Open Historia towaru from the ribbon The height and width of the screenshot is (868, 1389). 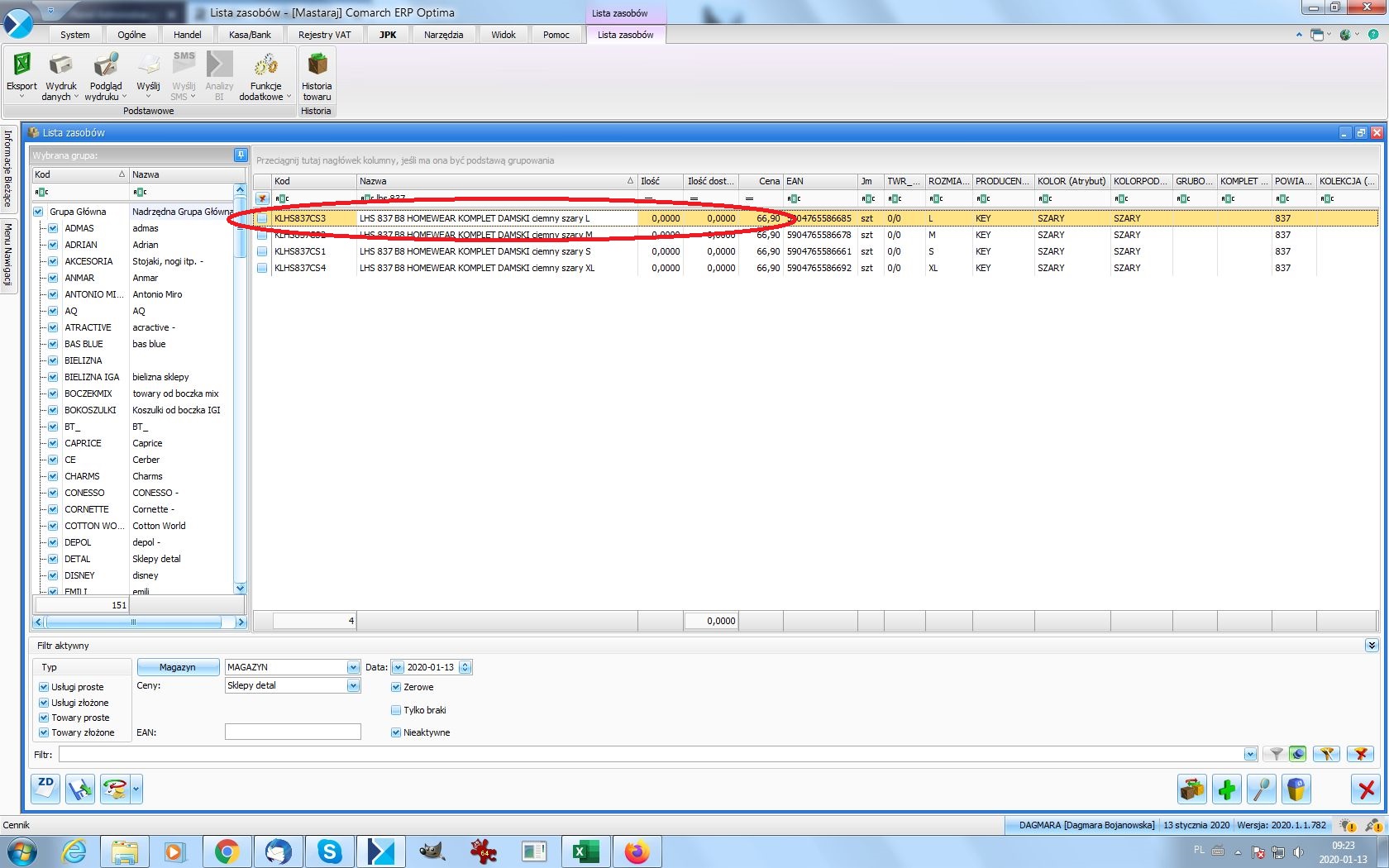[317, 64]
